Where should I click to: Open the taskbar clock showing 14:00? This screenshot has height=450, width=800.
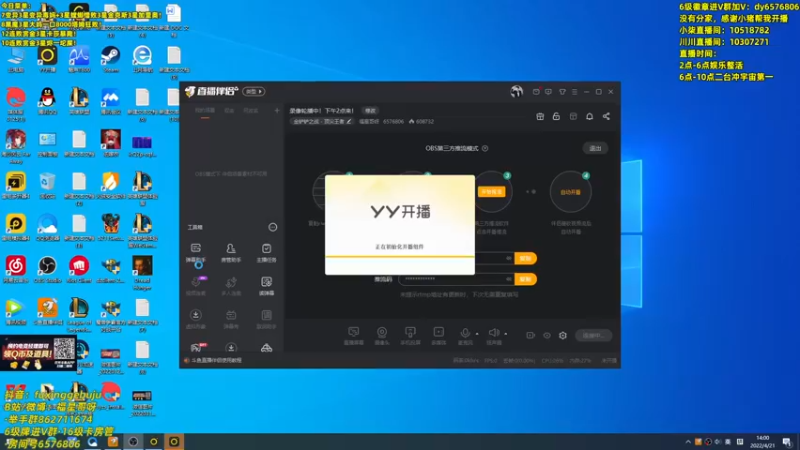click(762, 442)
